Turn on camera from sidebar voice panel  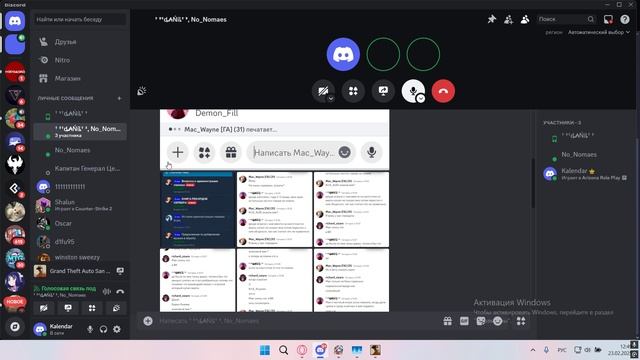44,308
